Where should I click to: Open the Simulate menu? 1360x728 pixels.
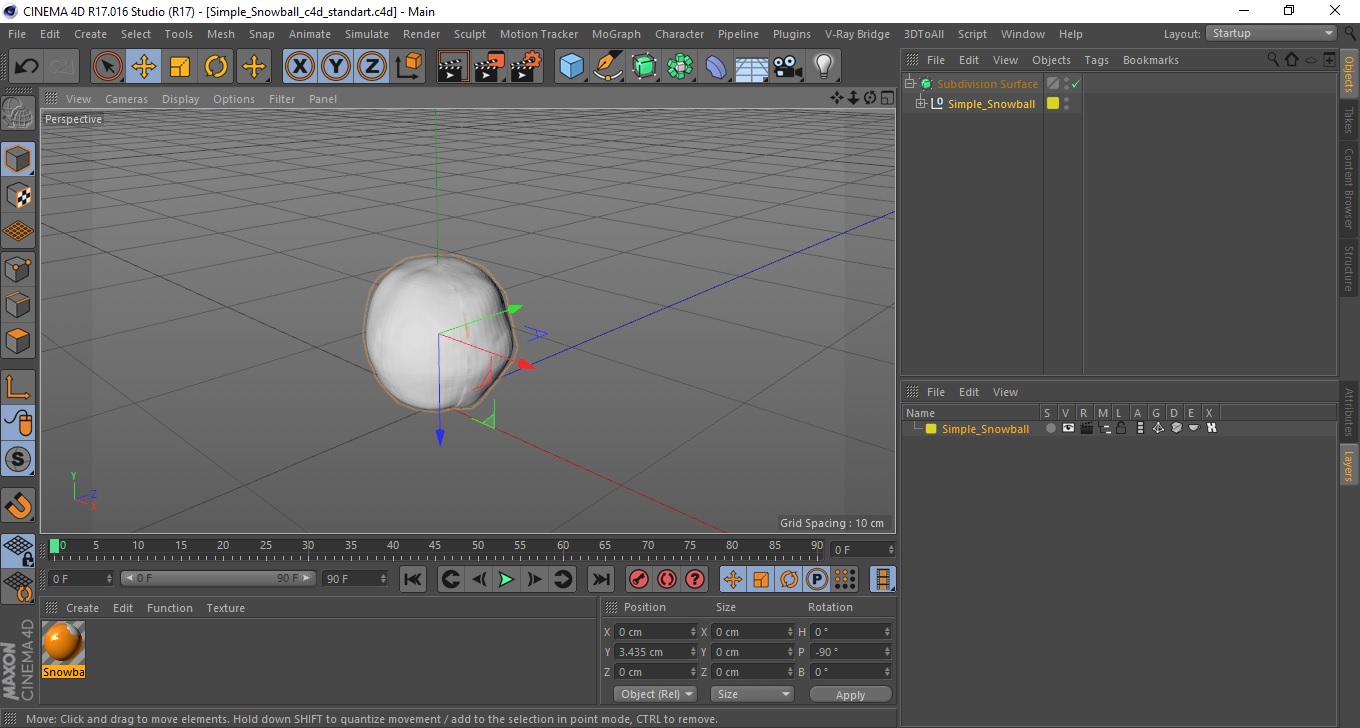click(367, 34)
